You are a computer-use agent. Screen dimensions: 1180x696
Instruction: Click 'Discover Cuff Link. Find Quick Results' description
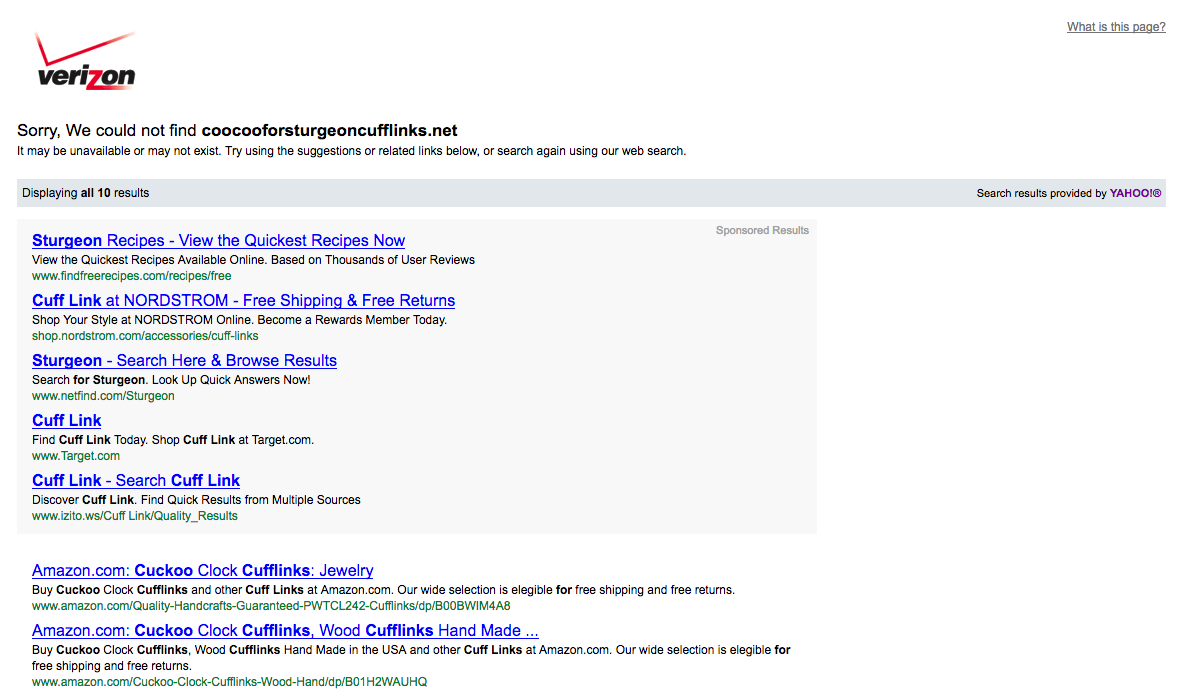196,500
